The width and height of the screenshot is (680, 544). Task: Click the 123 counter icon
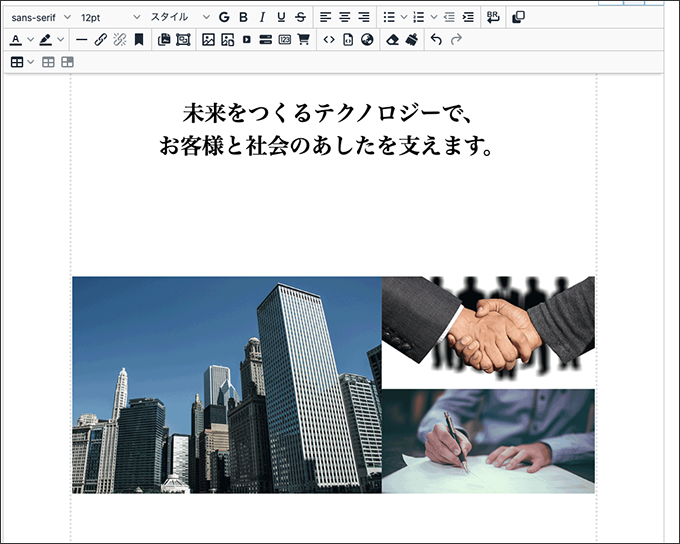point(284,40)
